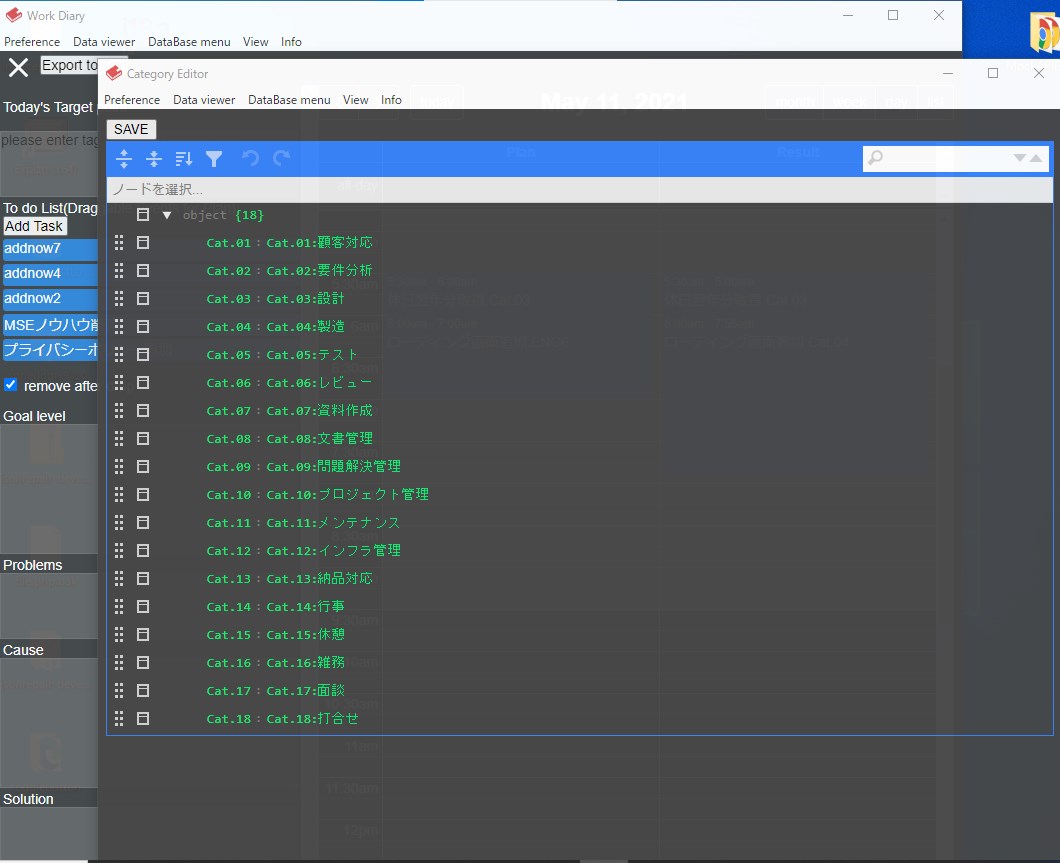1060x863 pixels.
Task: Click the Cat.07 field key
Action: coord(228,411)
